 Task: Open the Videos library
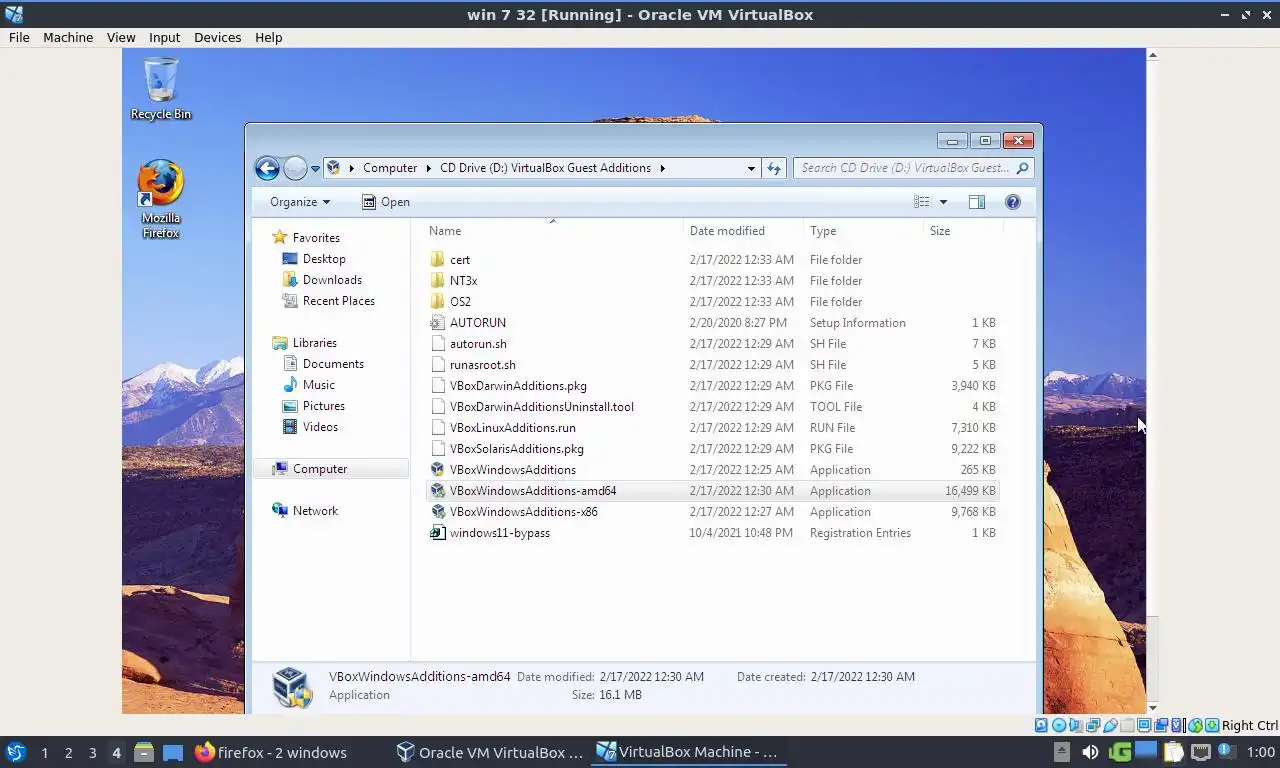click(x=321, y=427)
